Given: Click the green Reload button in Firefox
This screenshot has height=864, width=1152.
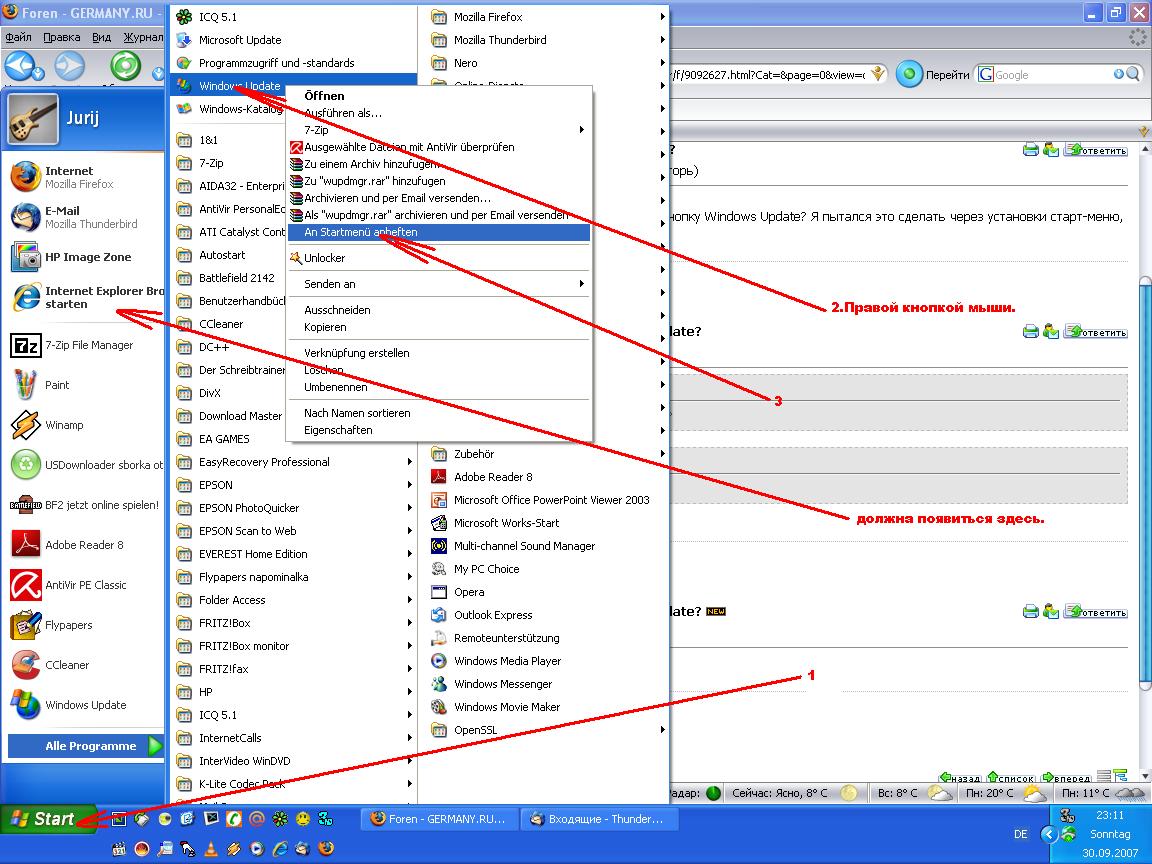Looking at the screenshot, I should coord(126,66).
